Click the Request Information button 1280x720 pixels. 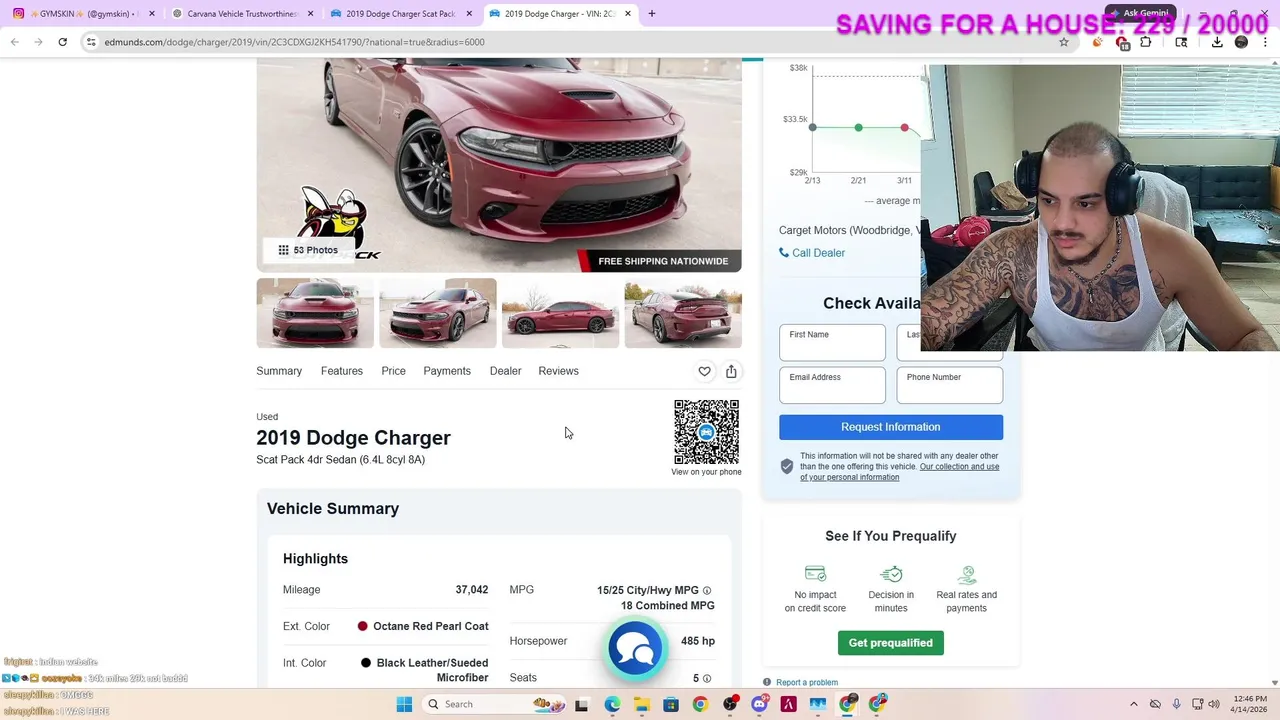click(891, 427)
